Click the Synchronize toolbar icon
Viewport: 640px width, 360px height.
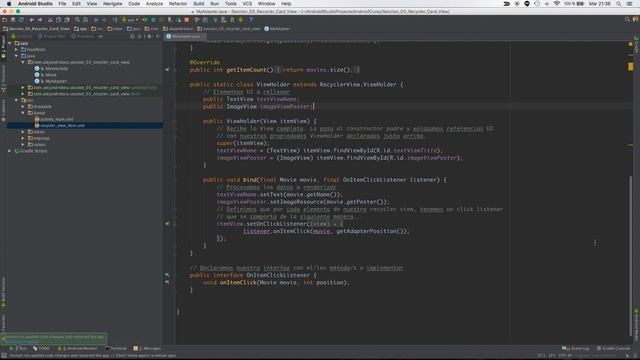[x=21, y=20]
